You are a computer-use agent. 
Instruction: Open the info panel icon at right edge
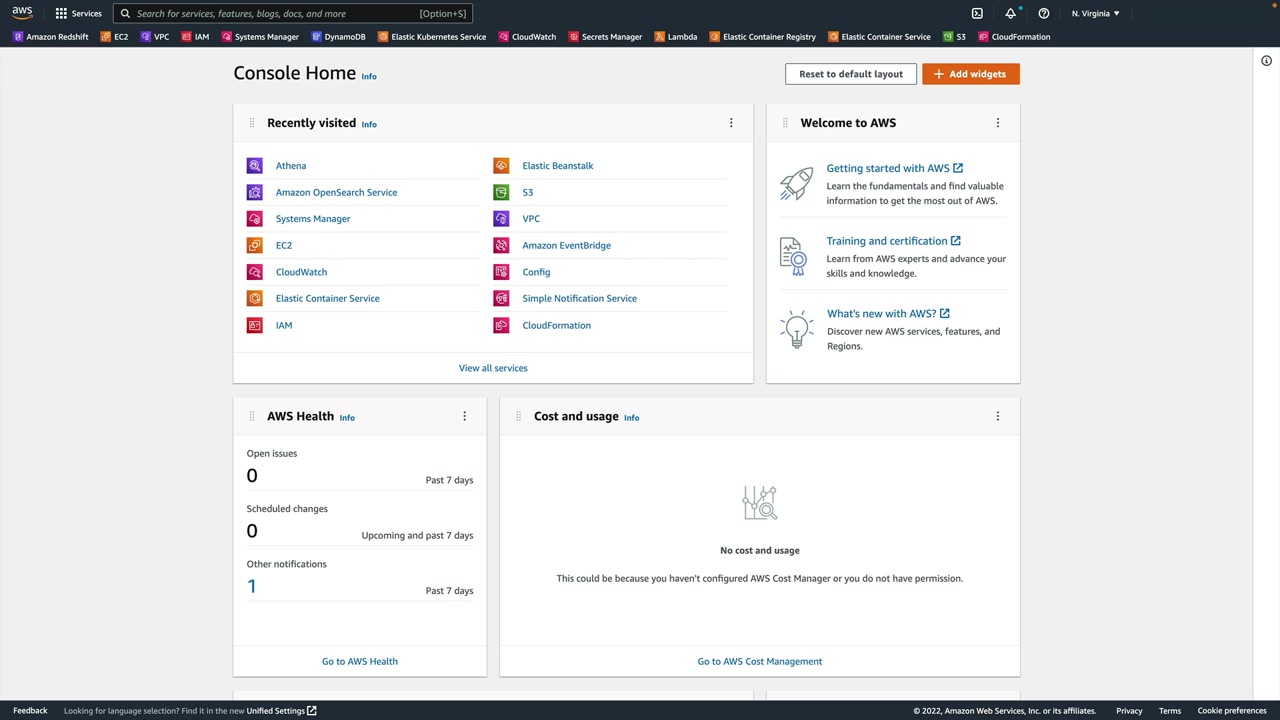tap(1266, 61)
